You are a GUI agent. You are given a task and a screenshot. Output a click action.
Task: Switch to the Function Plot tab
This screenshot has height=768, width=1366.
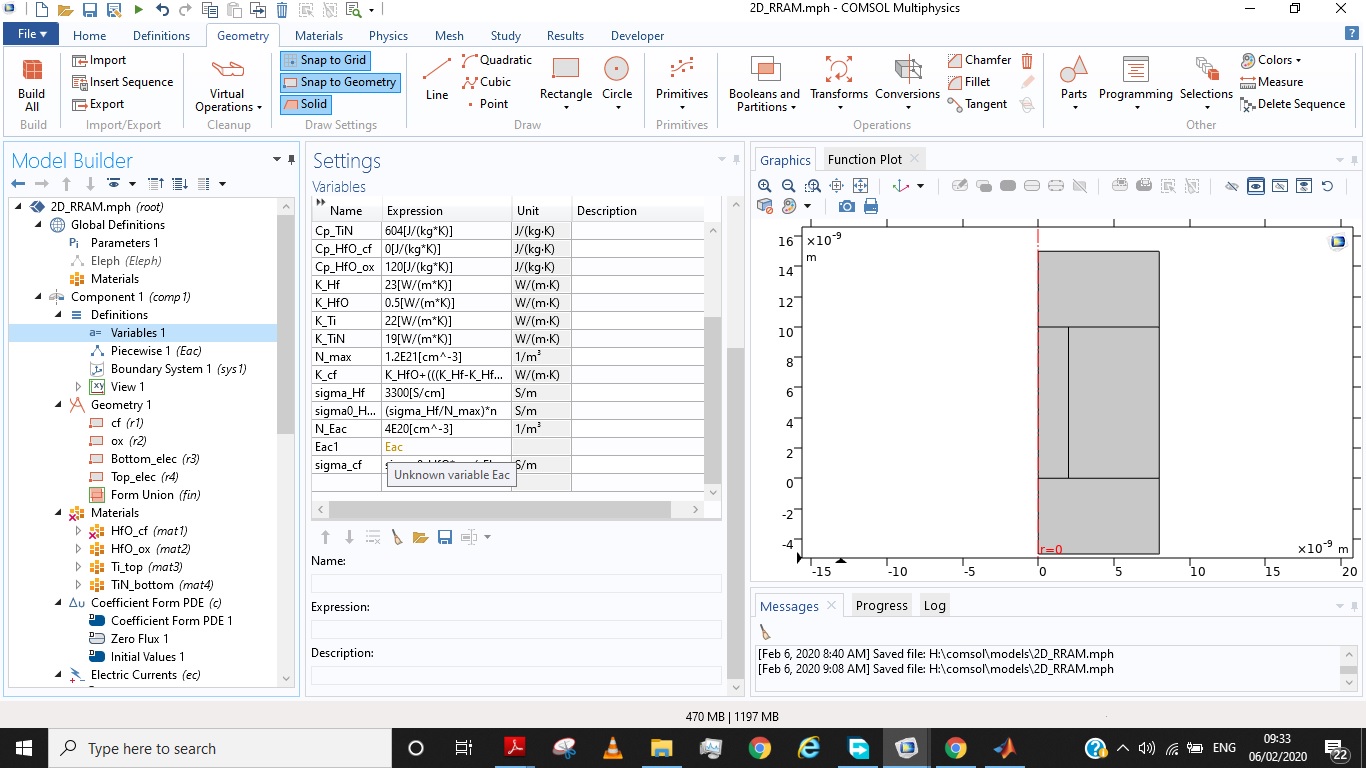pyautogui.click(x=864, y=159)
